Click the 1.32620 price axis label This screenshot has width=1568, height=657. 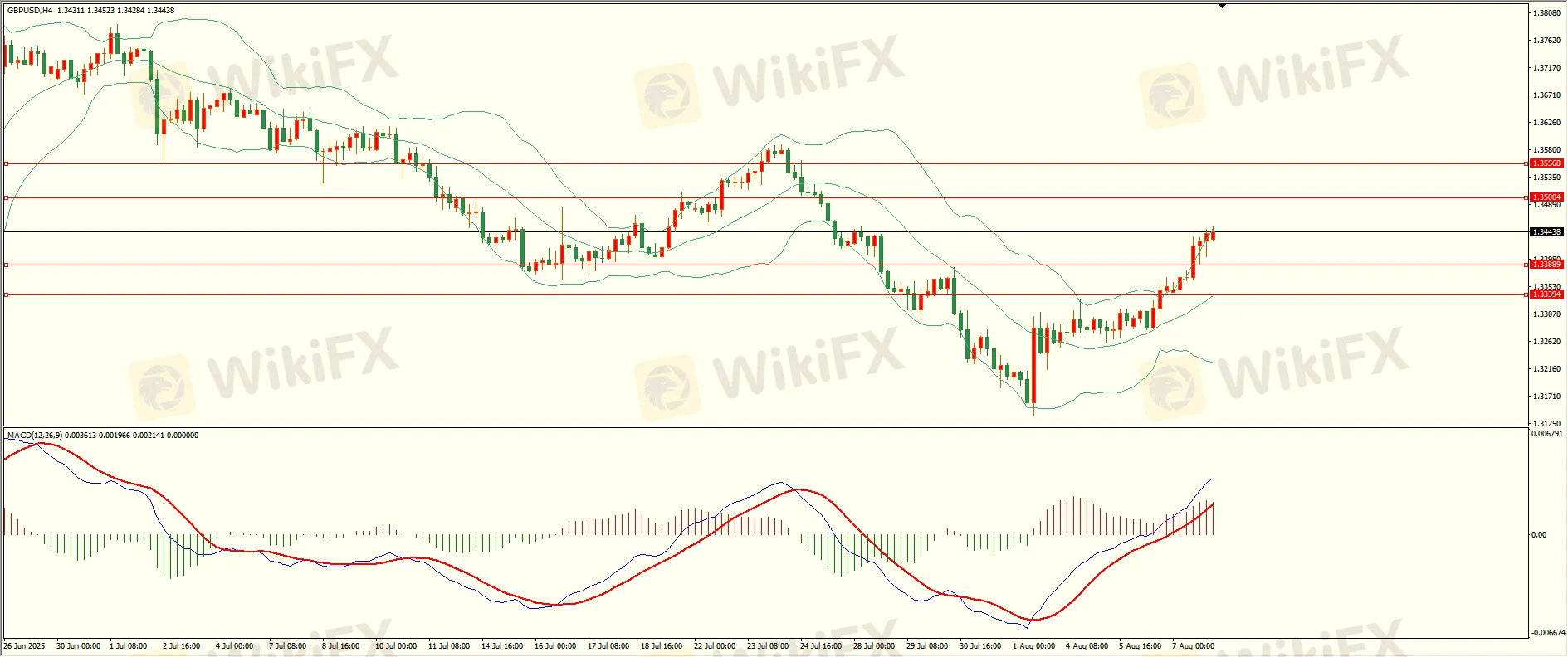[1547, 342]
